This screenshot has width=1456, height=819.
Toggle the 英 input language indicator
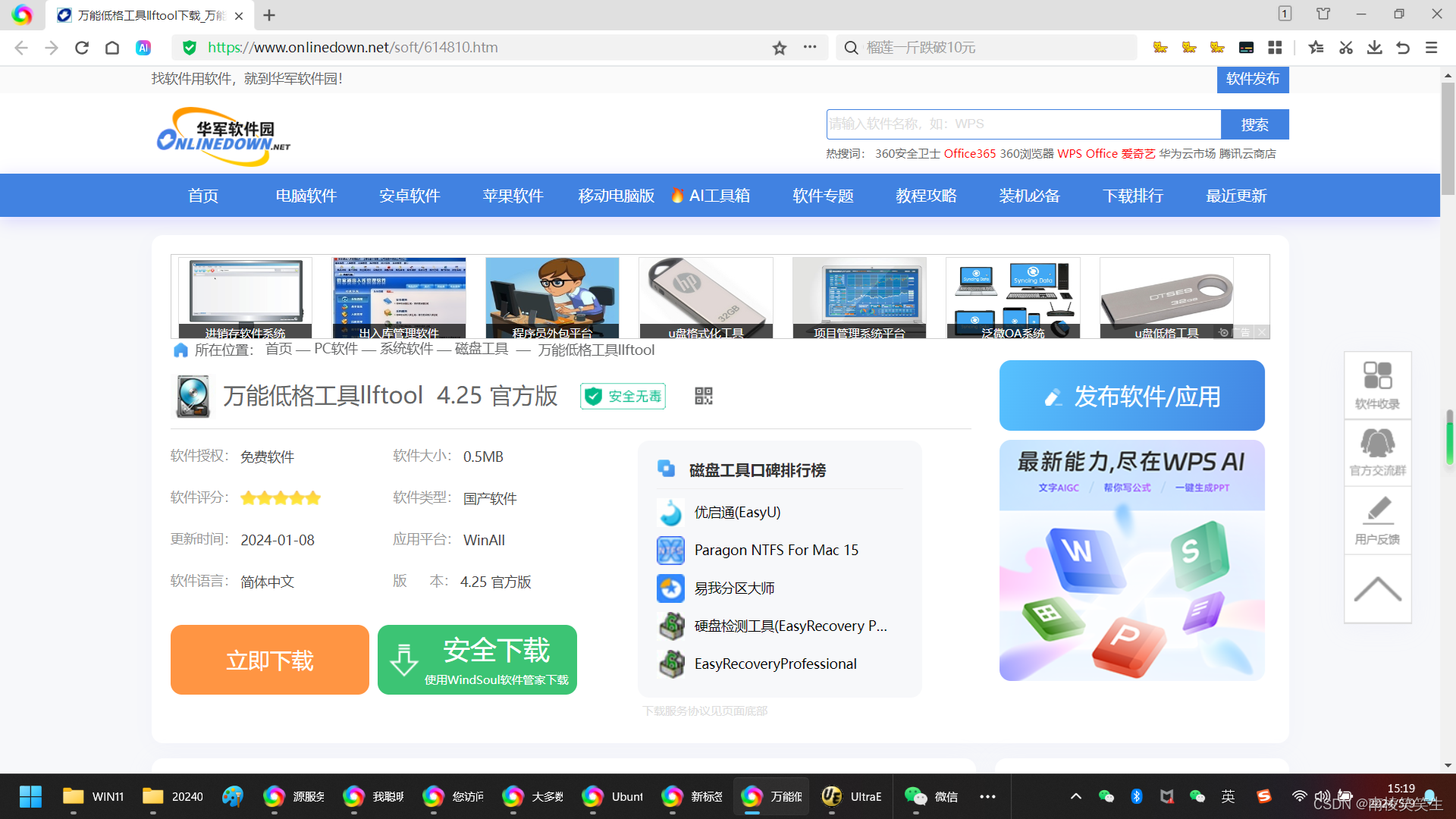pos(1228,796)
